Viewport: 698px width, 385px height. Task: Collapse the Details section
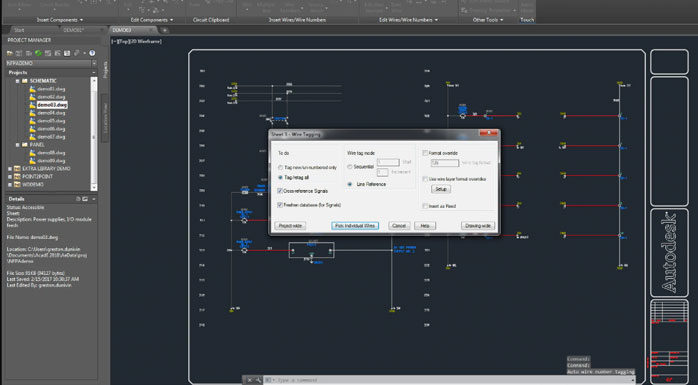93,199
